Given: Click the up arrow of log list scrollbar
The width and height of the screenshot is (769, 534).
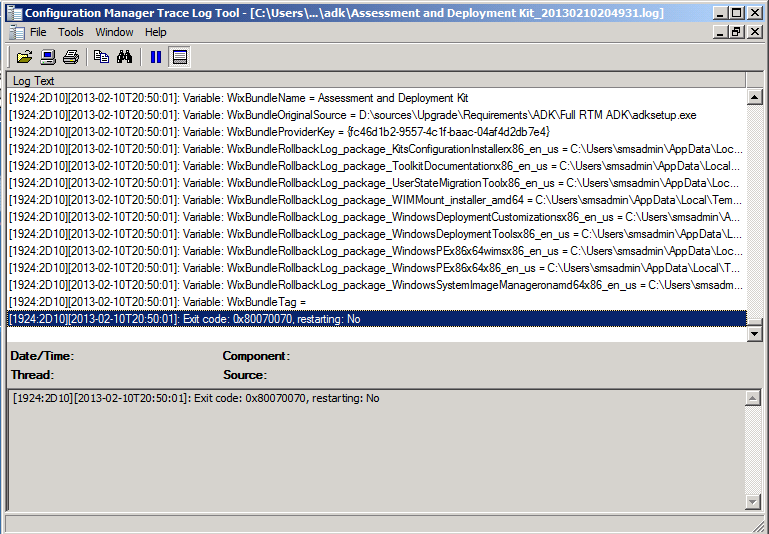Looking at the screenshot, I should point(754,97).
